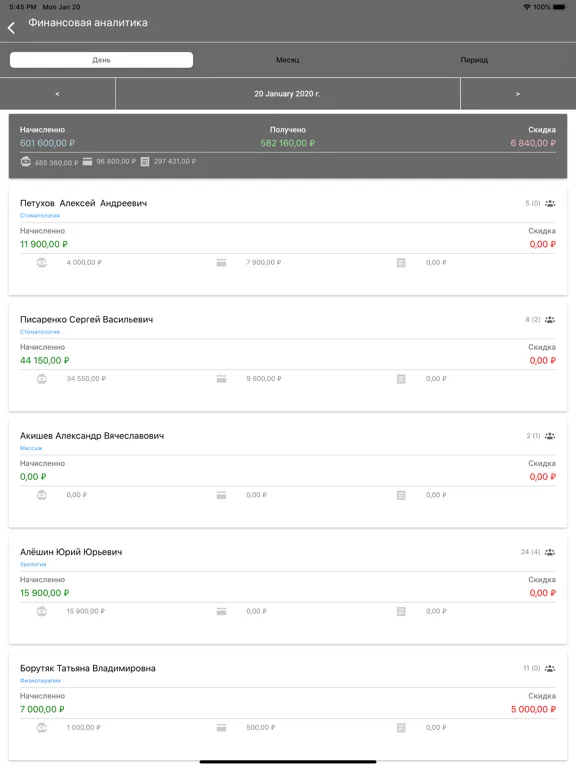
Task: Open doctor Борутяк Татьяна Владимировна
Action: (x=88, y=668)
